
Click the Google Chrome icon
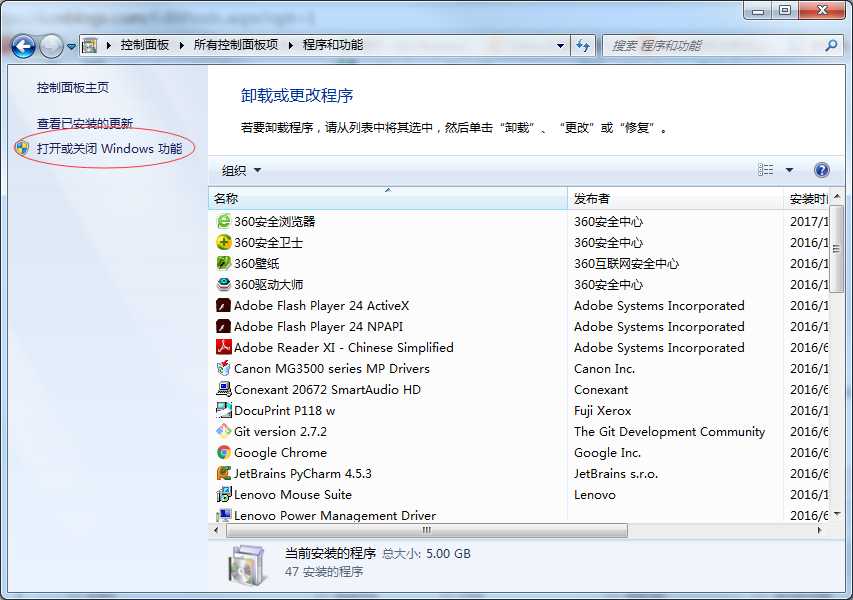tap(224, 453)
